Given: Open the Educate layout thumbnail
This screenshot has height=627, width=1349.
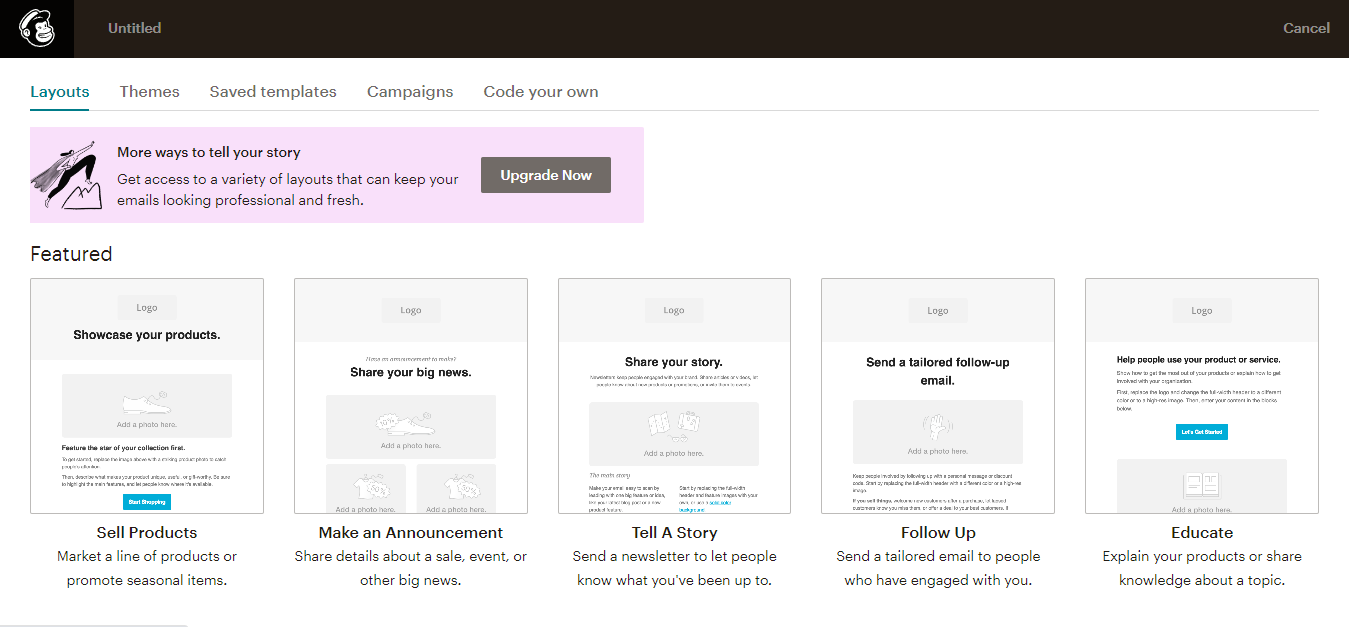Looking at the screenshot, I should tap(1201, 396).
